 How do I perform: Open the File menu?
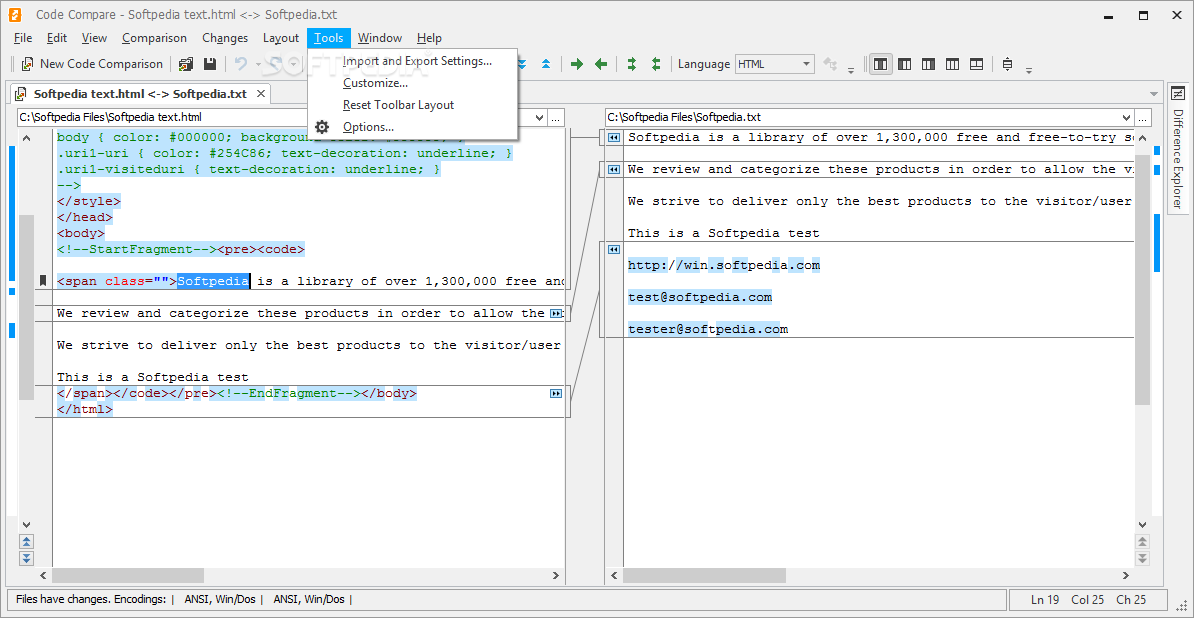23,38
